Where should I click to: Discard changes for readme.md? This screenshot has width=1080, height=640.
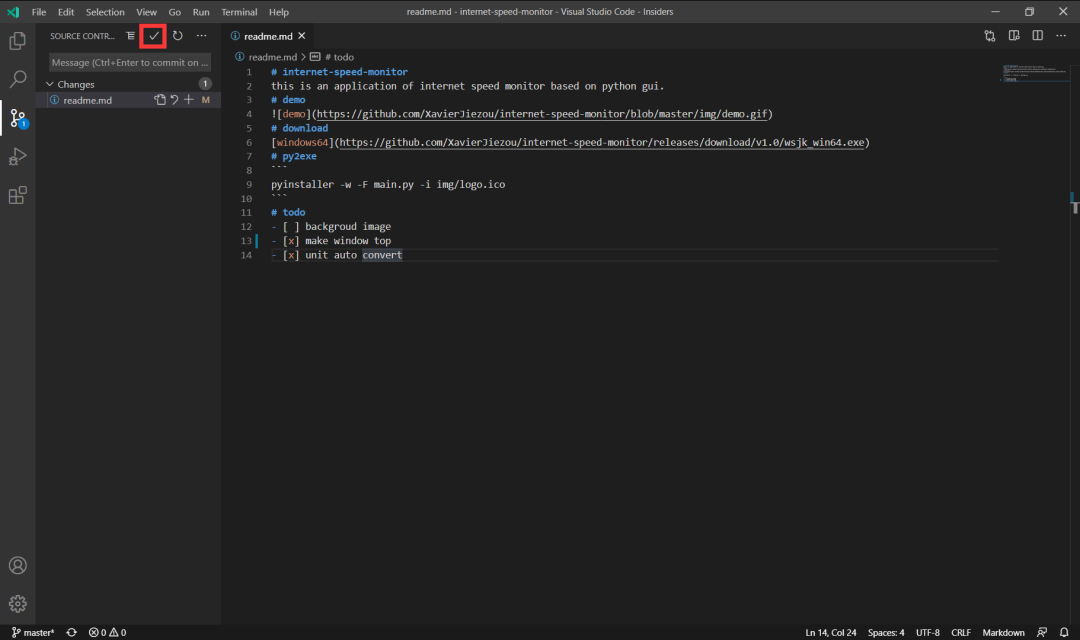(174, 100)
